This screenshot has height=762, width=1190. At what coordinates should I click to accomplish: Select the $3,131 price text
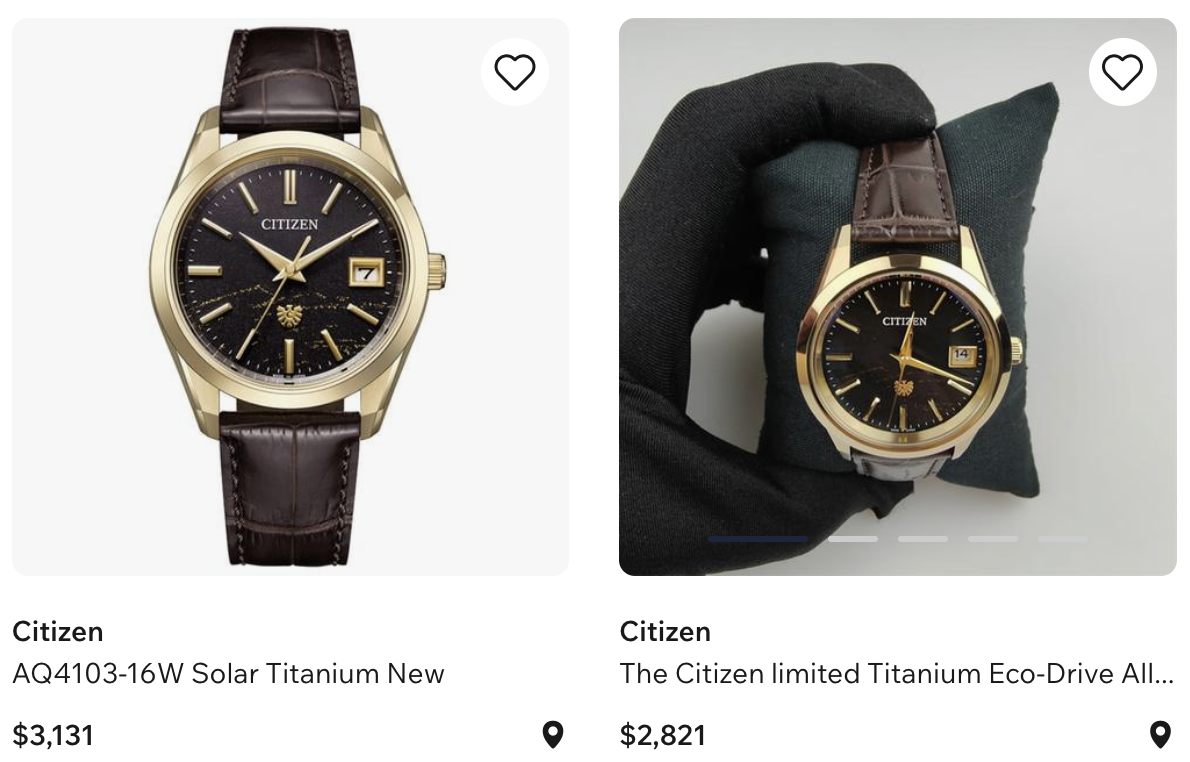[52, 735]
